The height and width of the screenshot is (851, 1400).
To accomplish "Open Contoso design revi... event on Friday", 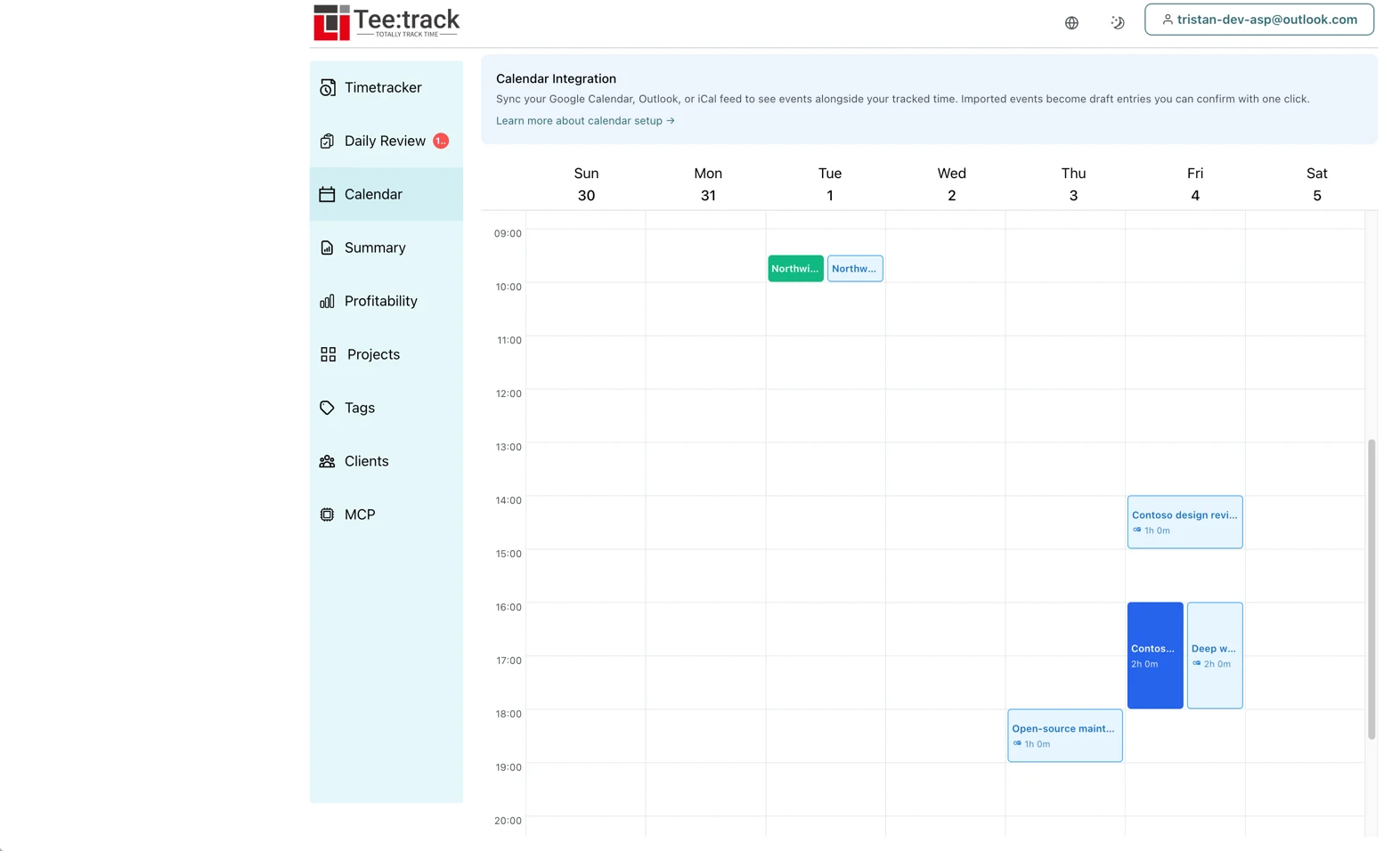I will (1184, 522).
